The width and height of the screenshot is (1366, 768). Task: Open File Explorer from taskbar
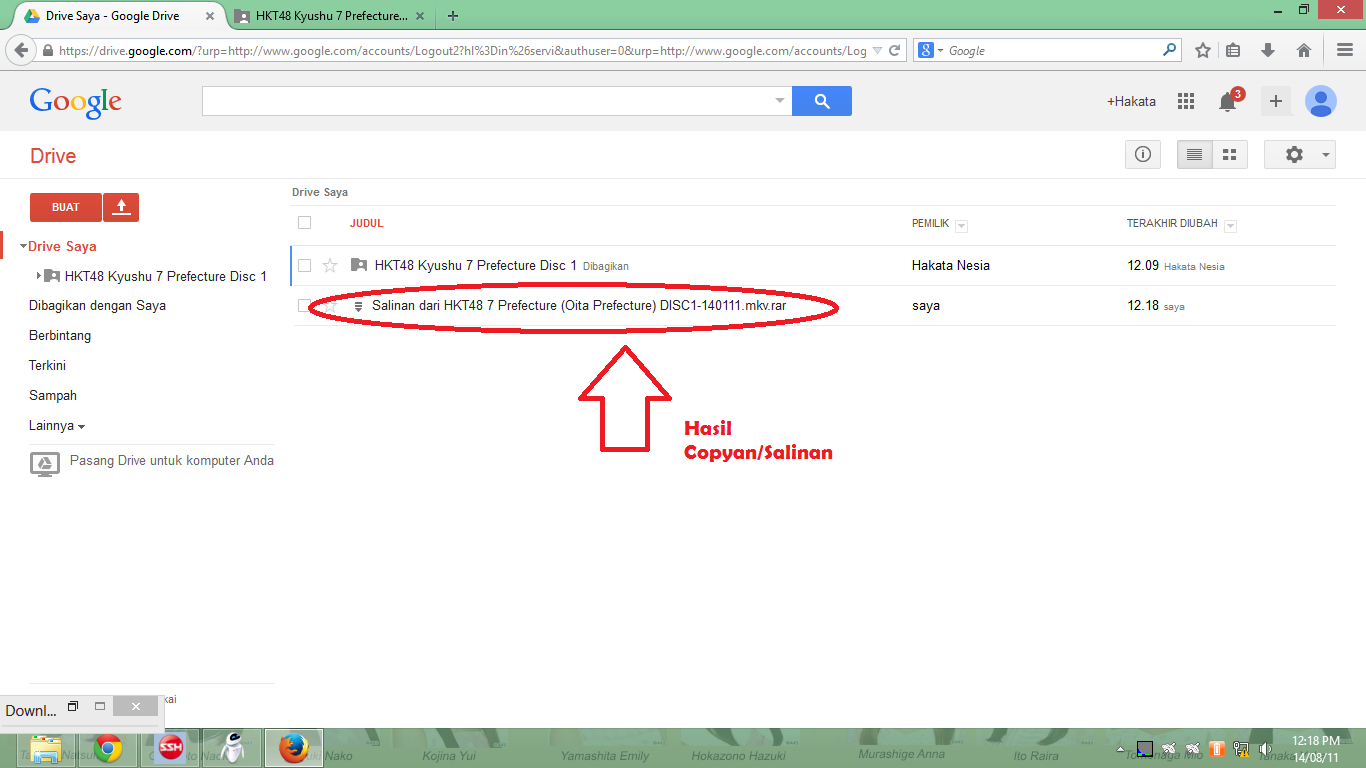46,748
